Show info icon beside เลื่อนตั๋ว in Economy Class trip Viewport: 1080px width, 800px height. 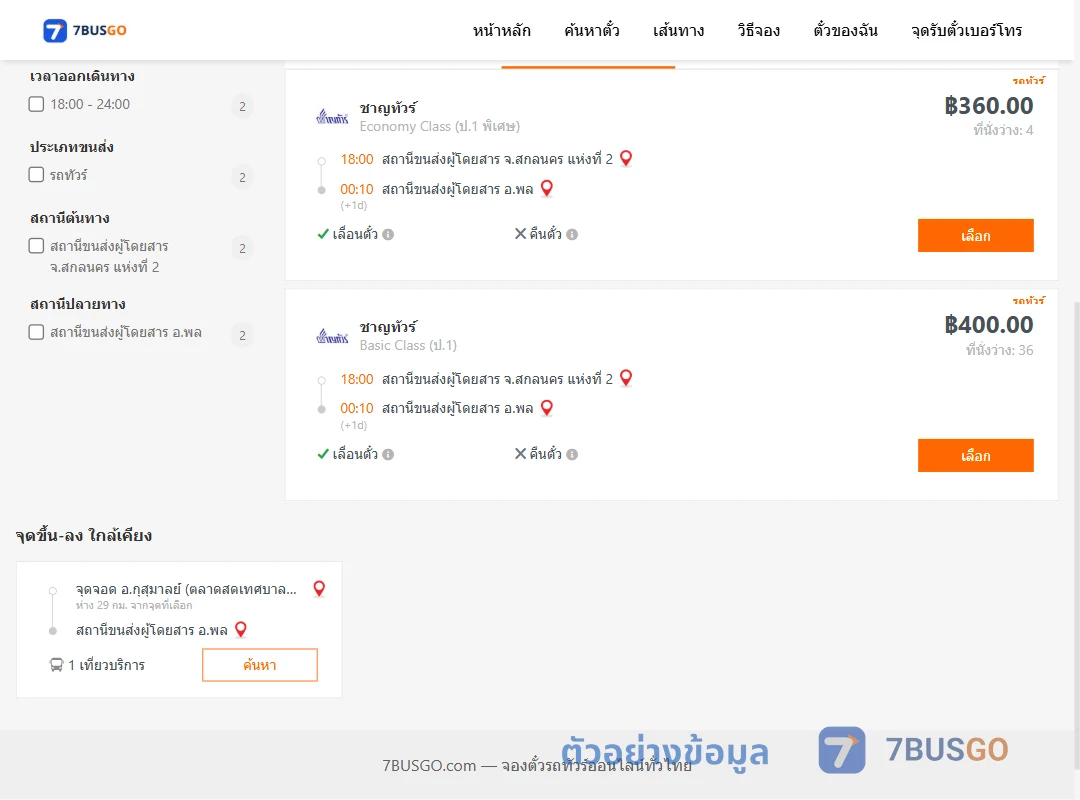[x=388, y=234]
